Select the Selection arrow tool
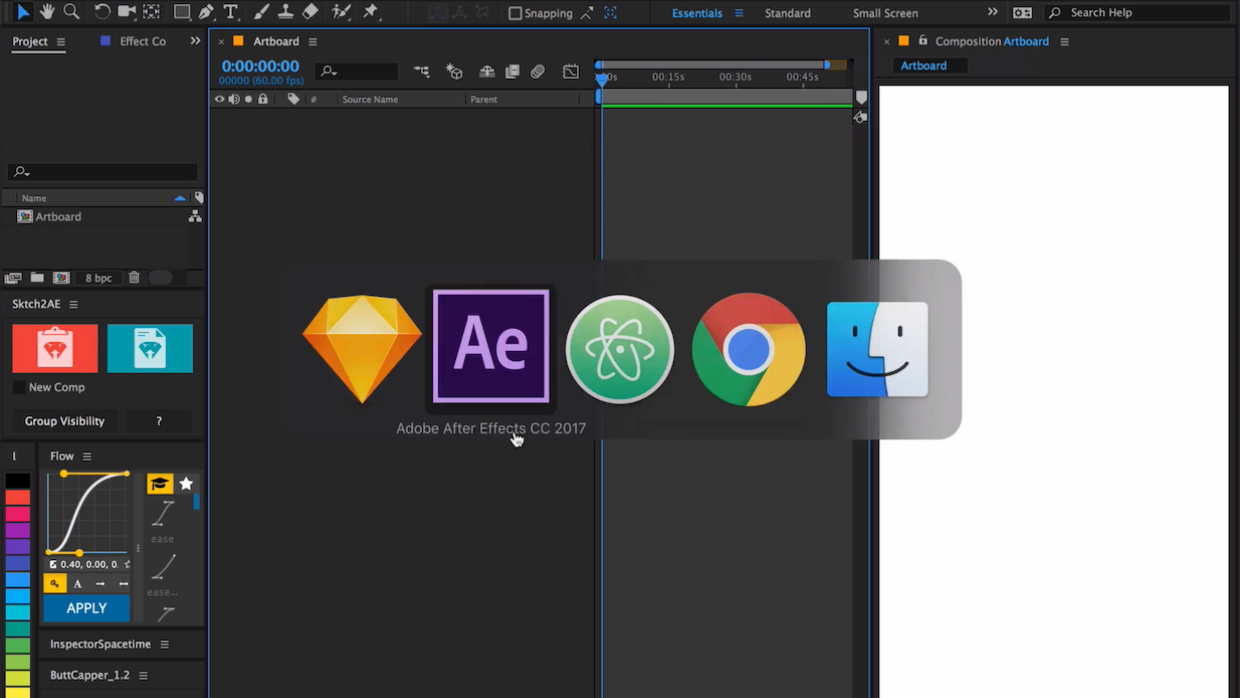 click(x=23, y=12)
